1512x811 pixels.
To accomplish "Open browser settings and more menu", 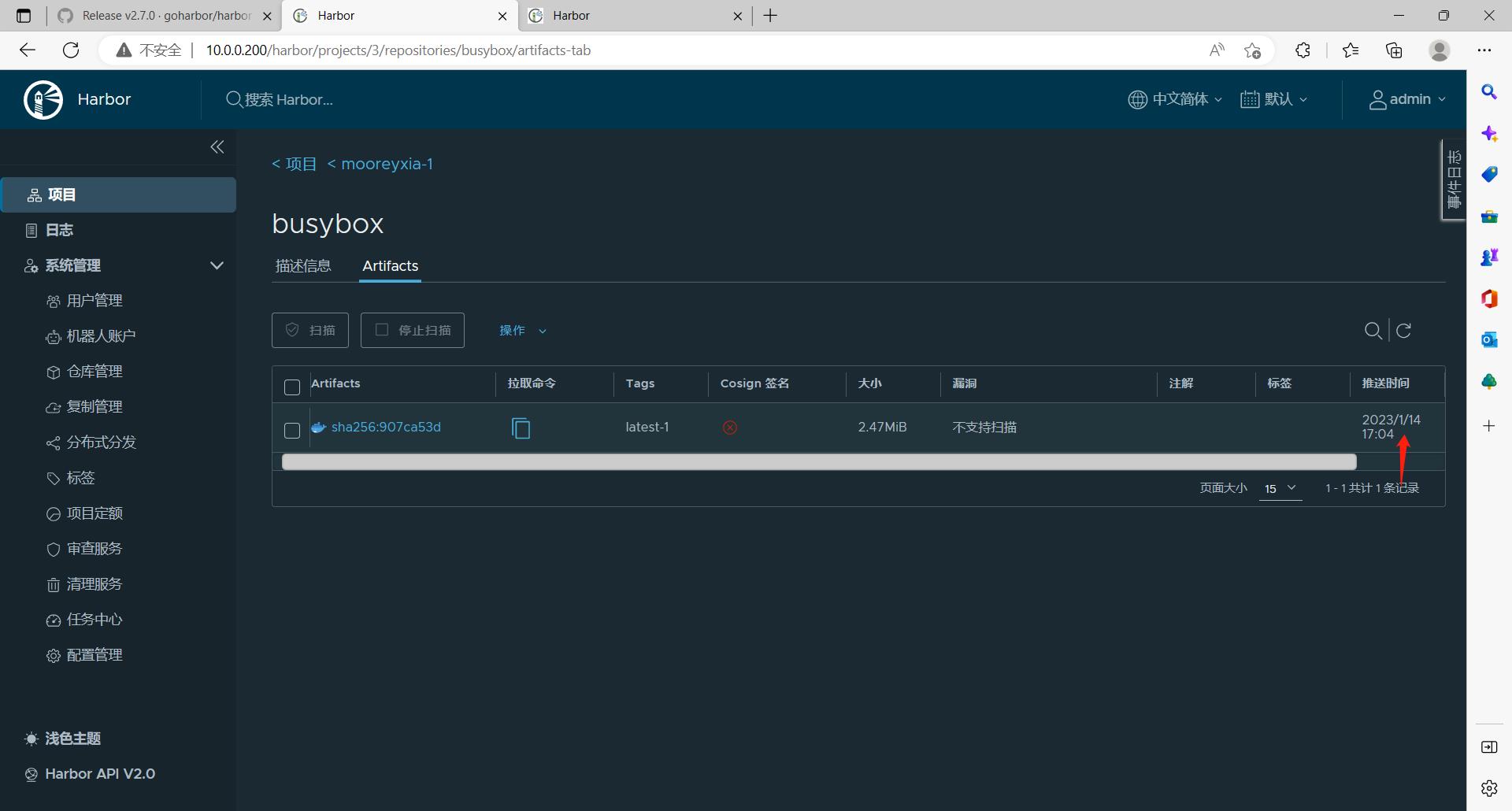I will point(1484,50).
